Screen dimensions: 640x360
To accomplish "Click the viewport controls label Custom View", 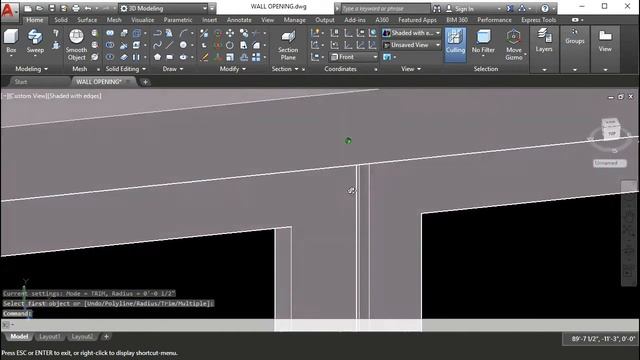I will (x=27, y=96).
